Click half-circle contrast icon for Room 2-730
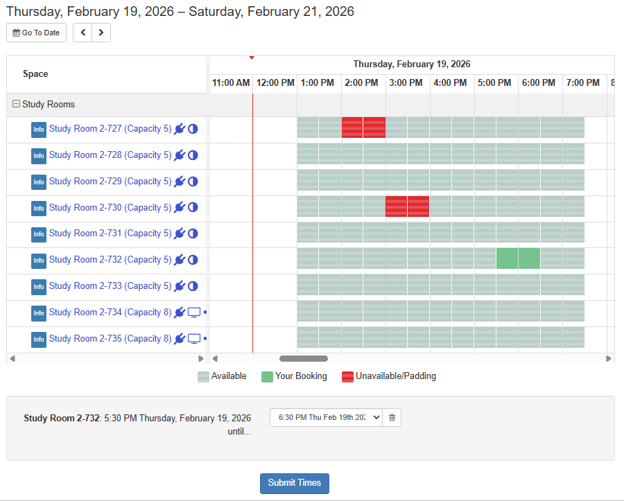624x501 pixels. pos(193,207)
